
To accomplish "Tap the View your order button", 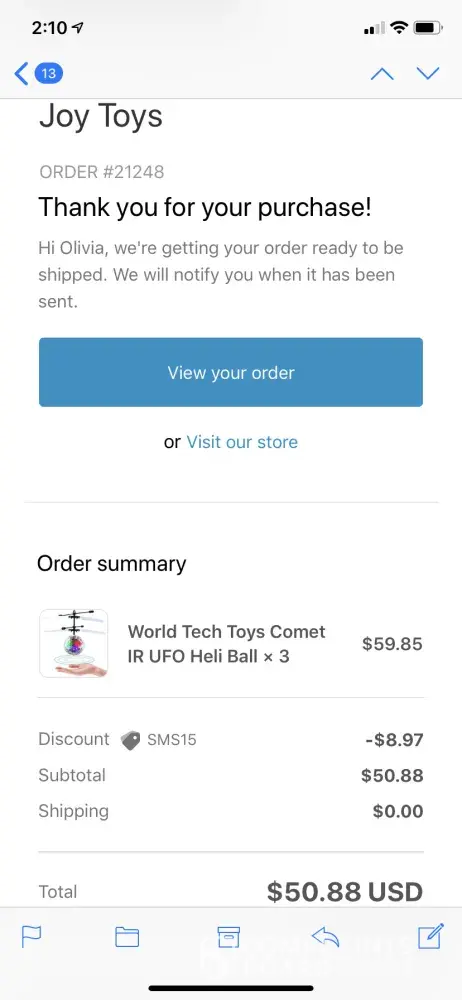I will coord(231,372).
